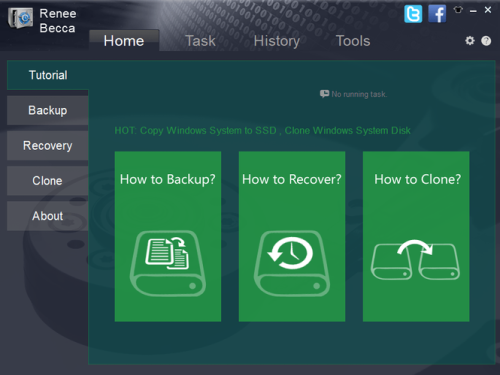The image size is (500, 375).
Task: Select the Tutorial sidebar item
Action: tap(48, 75)
